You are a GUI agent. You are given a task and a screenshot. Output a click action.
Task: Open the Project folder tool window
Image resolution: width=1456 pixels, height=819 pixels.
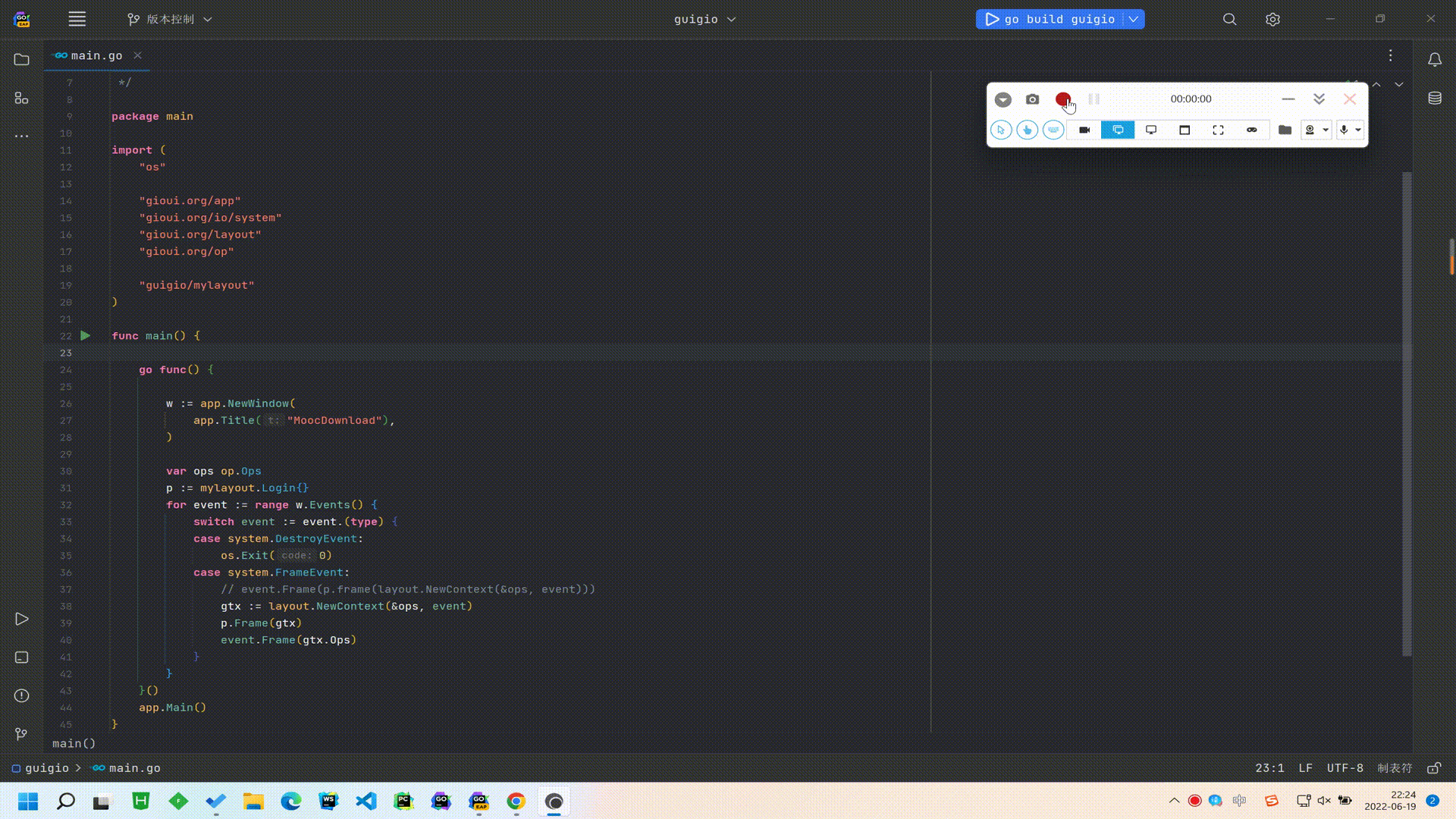coord(21,59)
